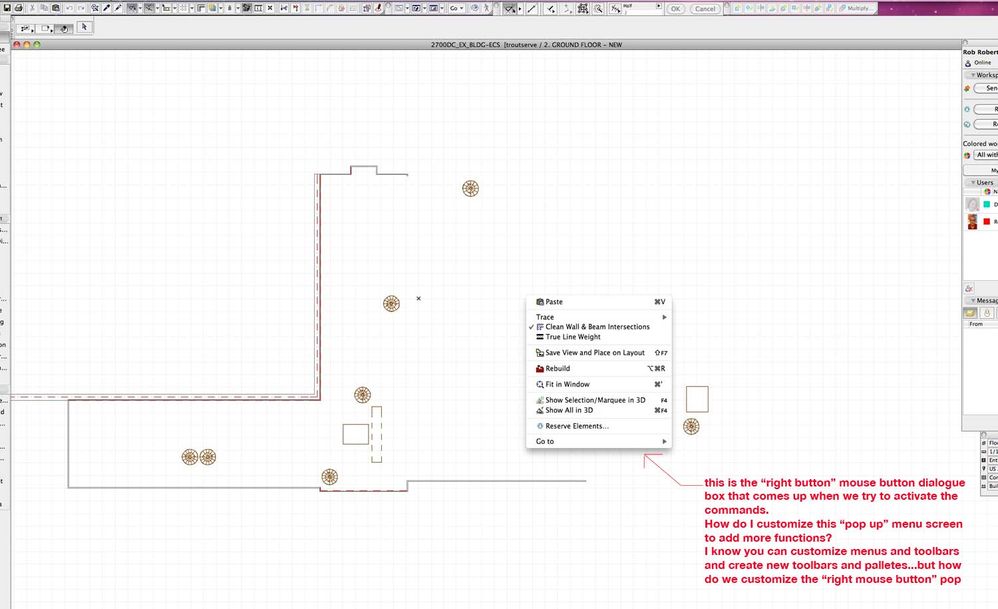This screenshot has height=609, width=998.
Task: Click the From column header in Messages
Action: pyautogui.click(x=976, y=324)
